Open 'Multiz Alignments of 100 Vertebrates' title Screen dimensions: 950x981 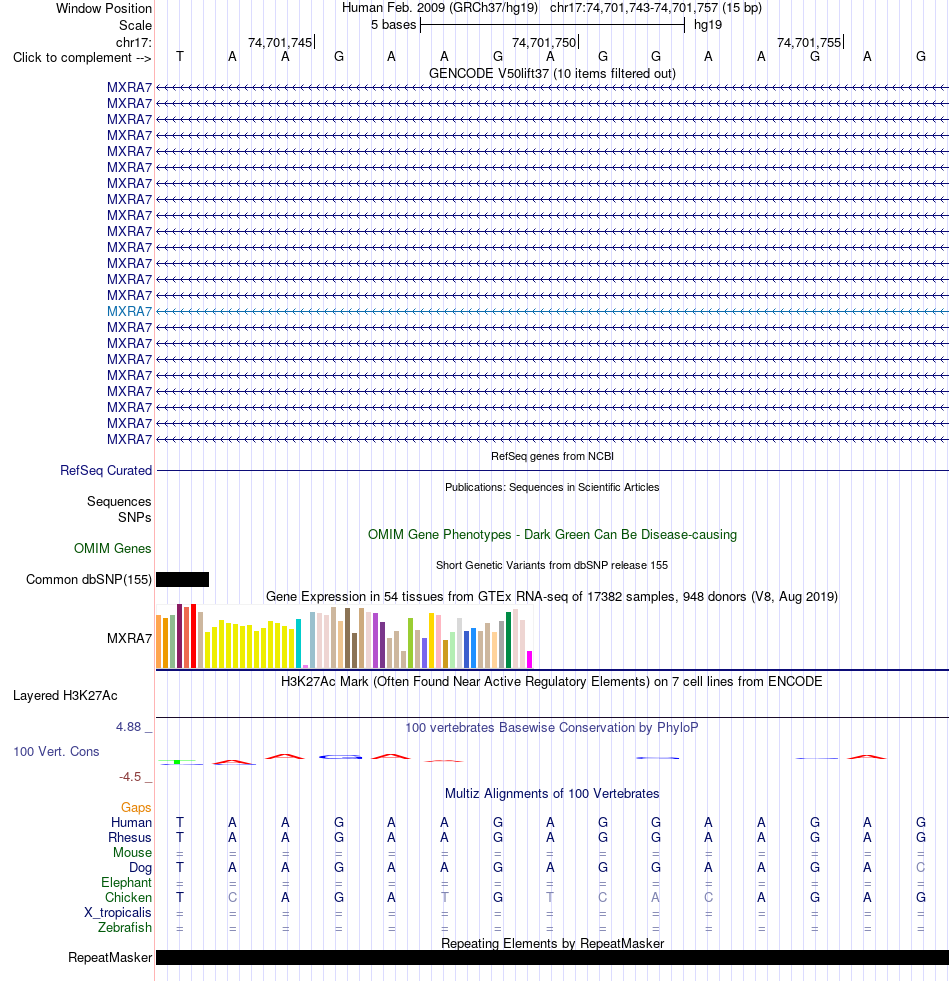tap(552, 794)
